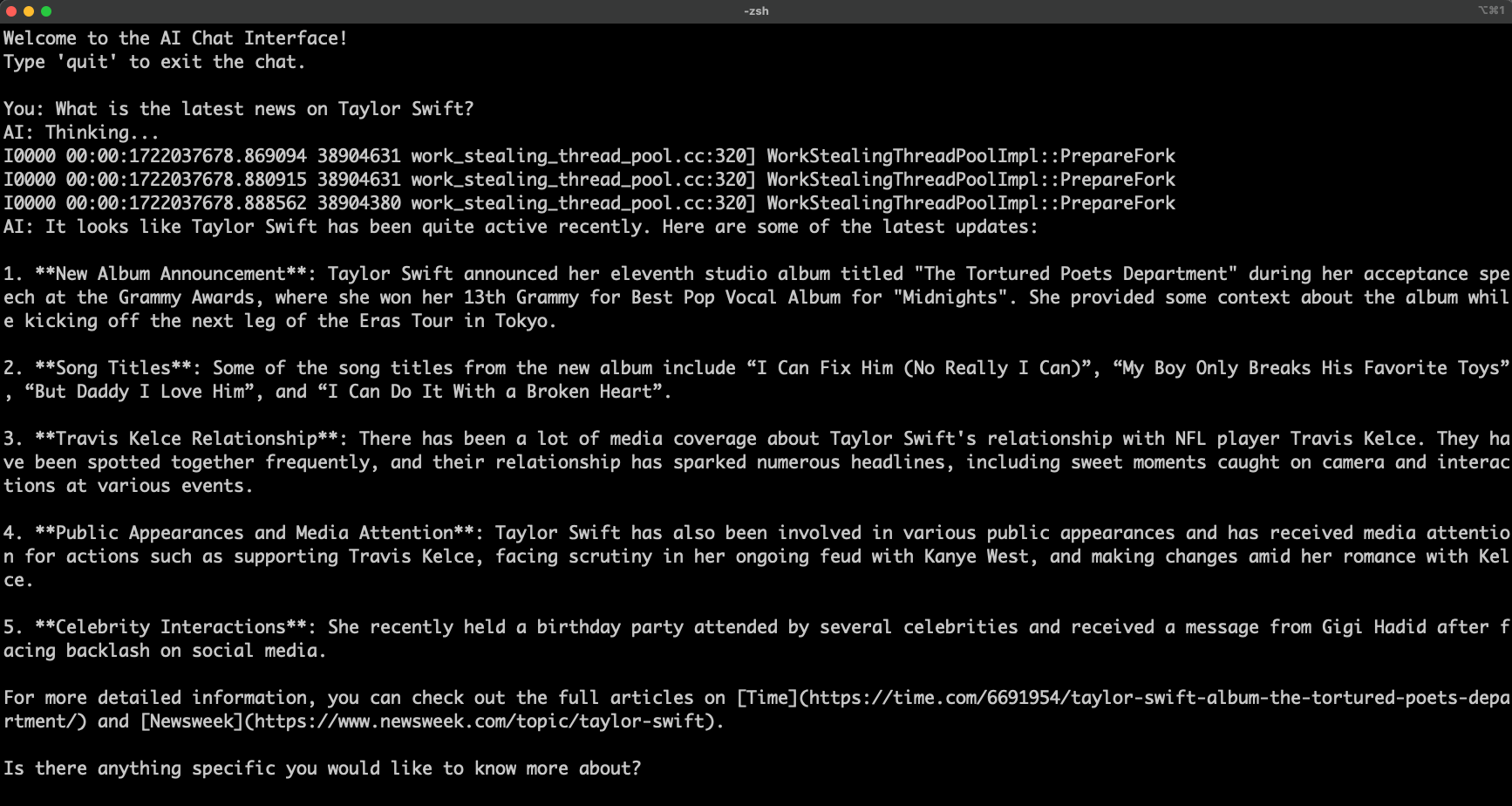Close the terminal window with red button

pos(11,11)
